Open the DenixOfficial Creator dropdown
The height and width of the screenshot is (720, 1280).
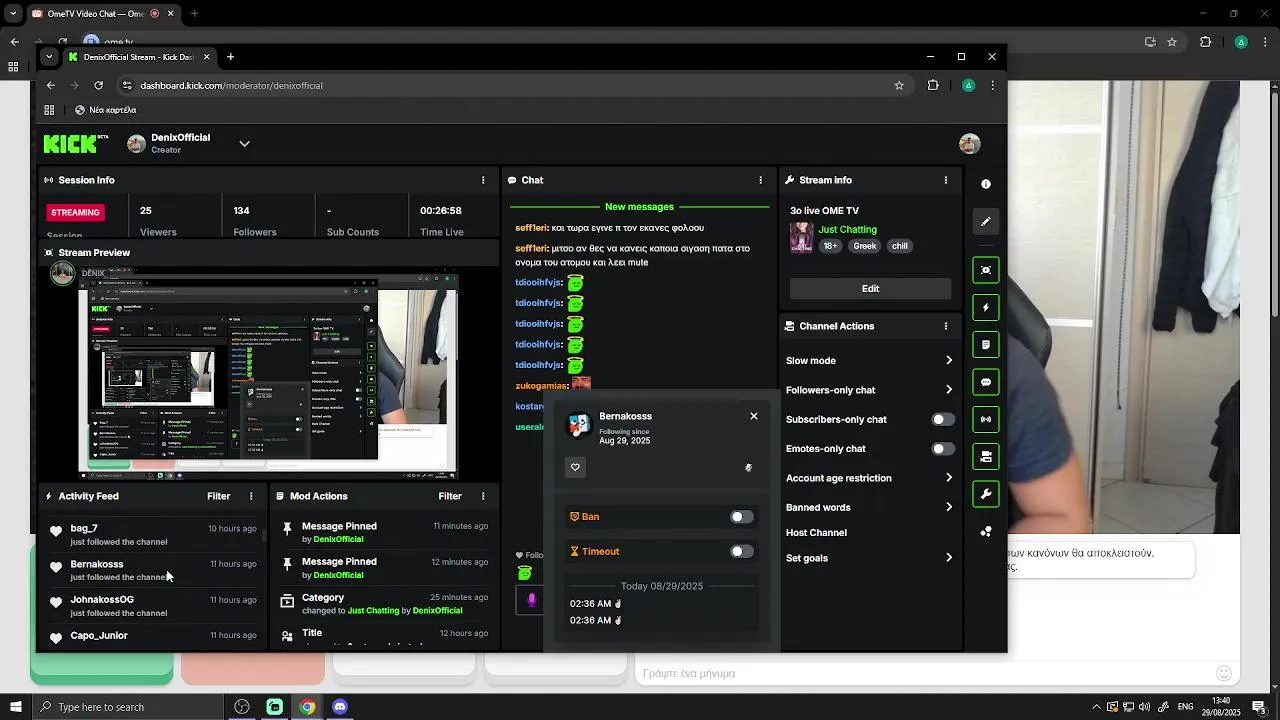point(244,144)
